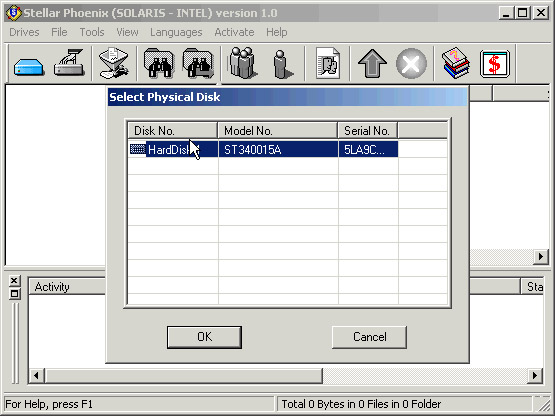This screenshot has height=416, width=555.
Task: Click activity panel scroll left arrow
Action: (x=36, y=375)
